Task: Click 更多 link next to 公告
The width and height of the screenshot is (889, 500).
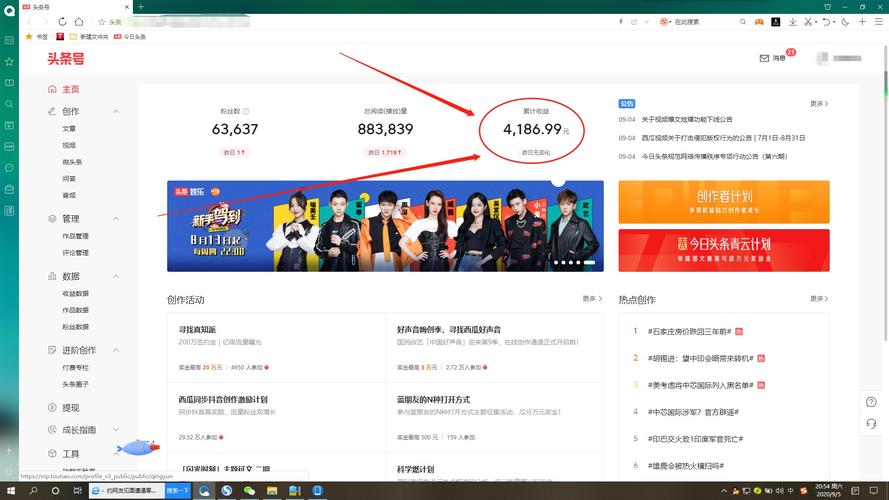Action: pyautogui.click(x=818, y=104)
